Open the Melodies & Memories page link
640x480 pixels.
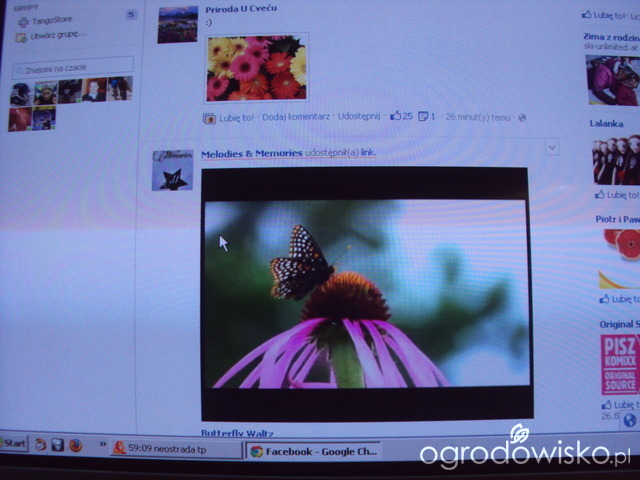[252, 153]
